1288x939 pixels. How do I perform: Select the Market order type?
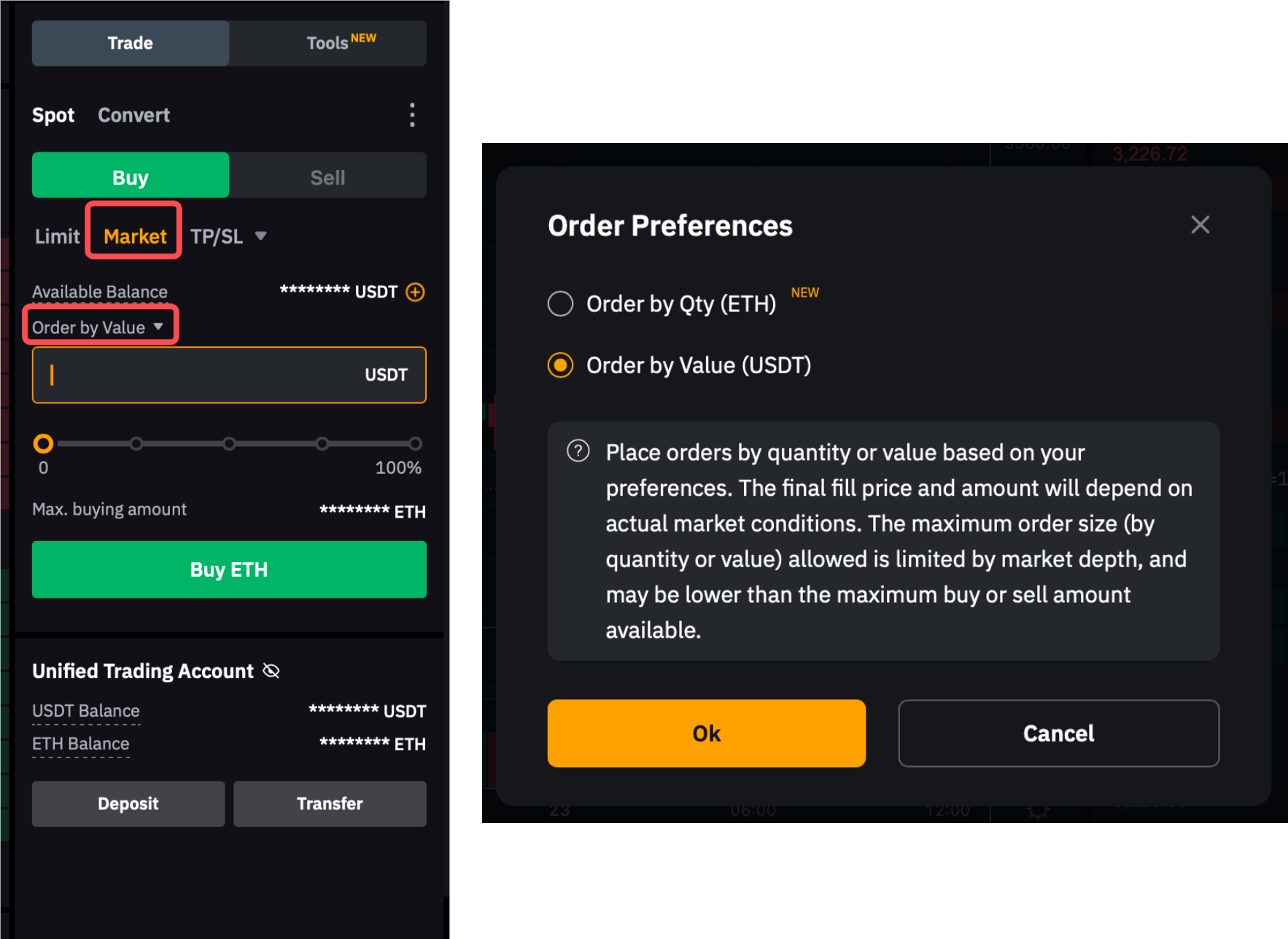[x=135, y=236]
